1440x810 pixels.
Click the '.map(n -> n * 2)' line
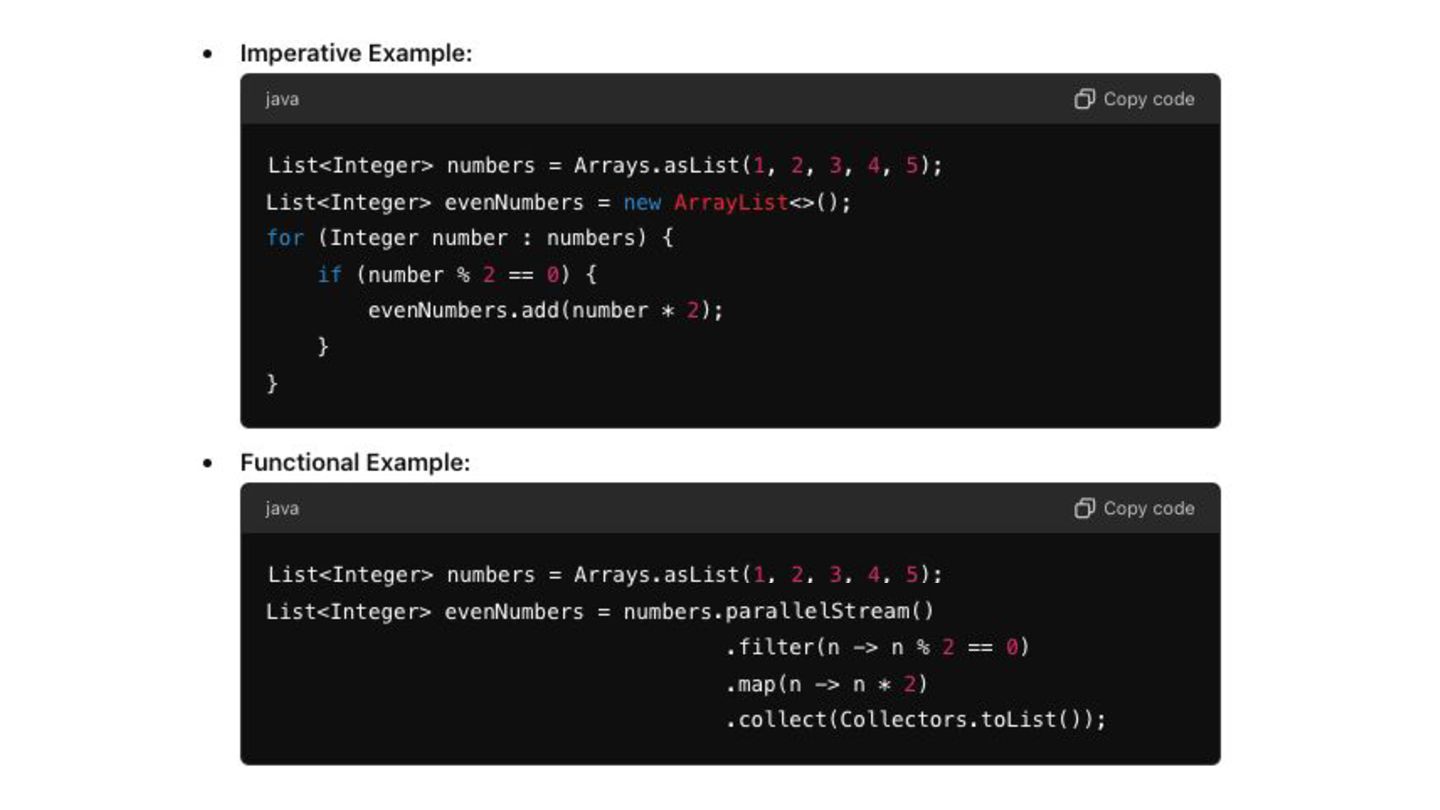tap(826, 684)
